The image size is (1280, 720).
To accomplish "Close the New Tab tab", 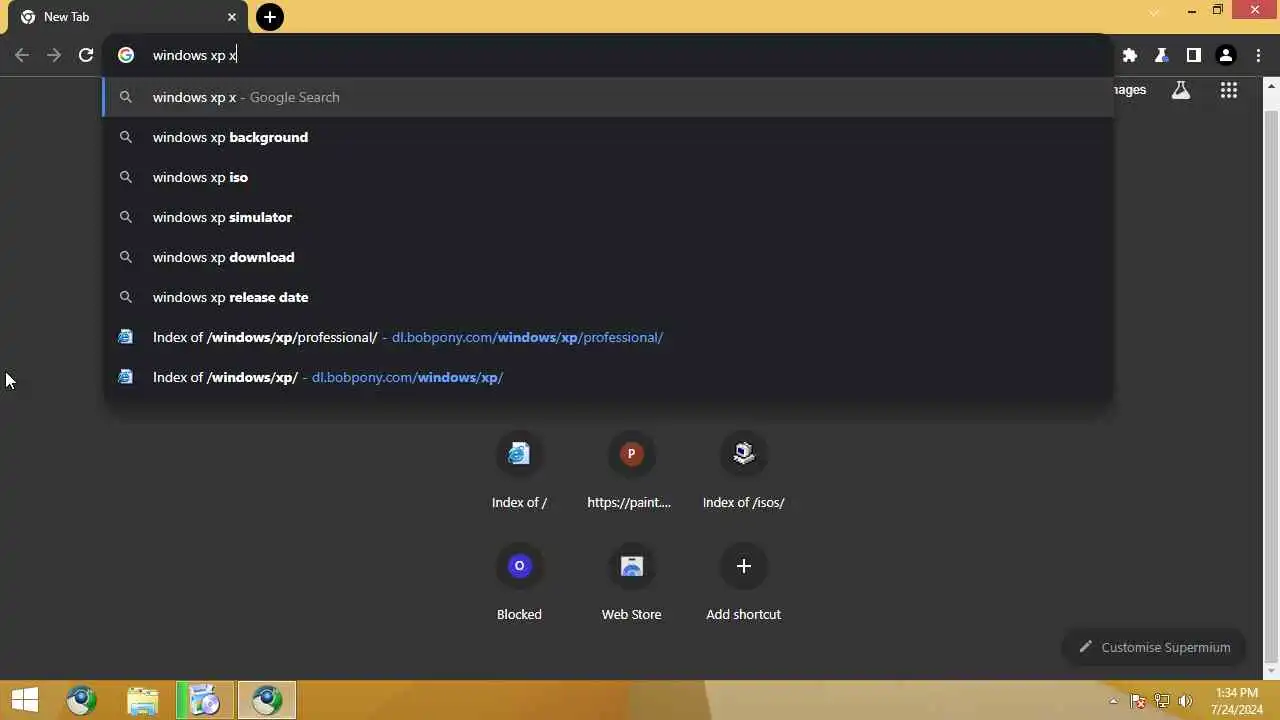I will pyautogui.click(x=232, y=17).
